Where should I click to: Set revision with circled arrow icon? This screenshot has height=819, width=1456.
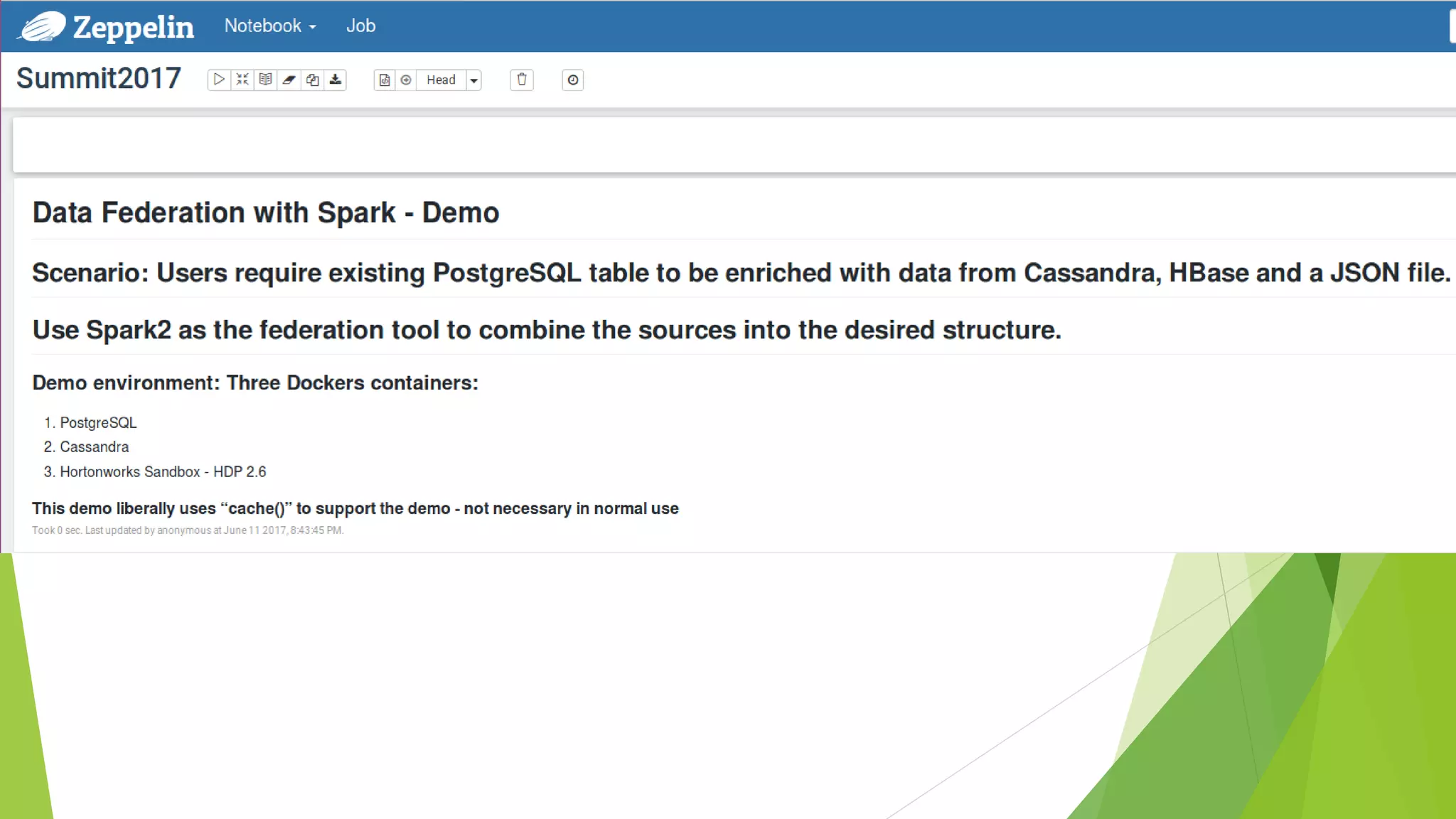406,80
